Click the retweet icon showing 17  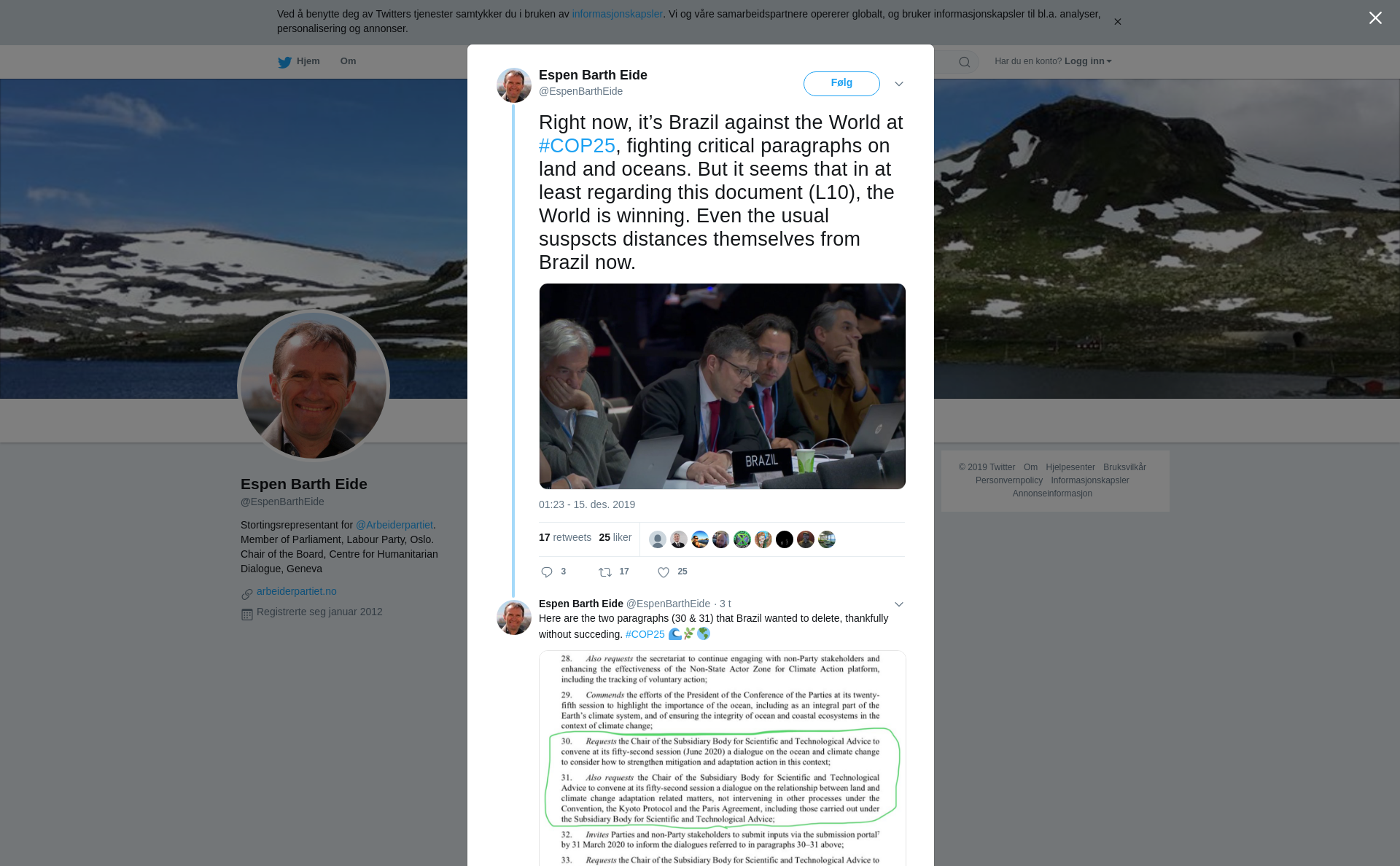605,572
